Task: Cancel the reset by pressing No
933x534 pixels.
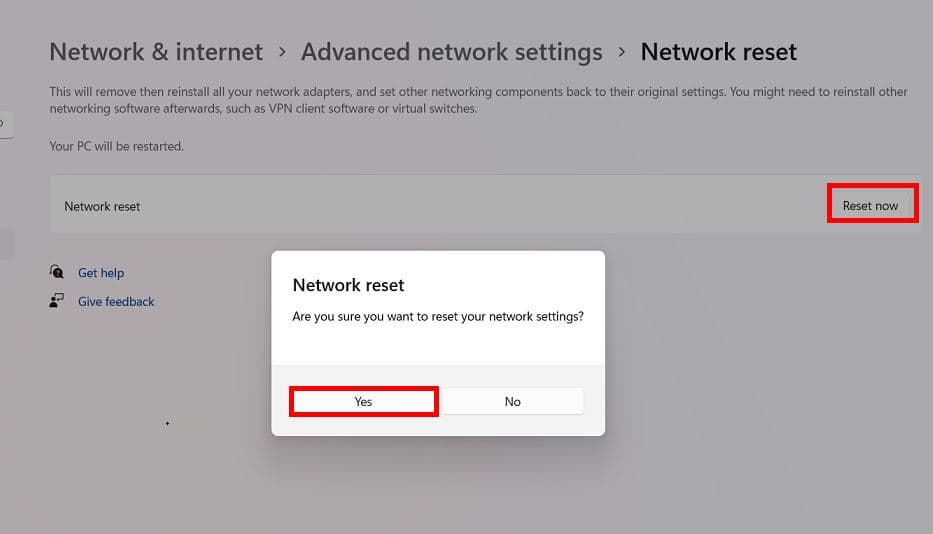Action: click(x=513, y=401)
